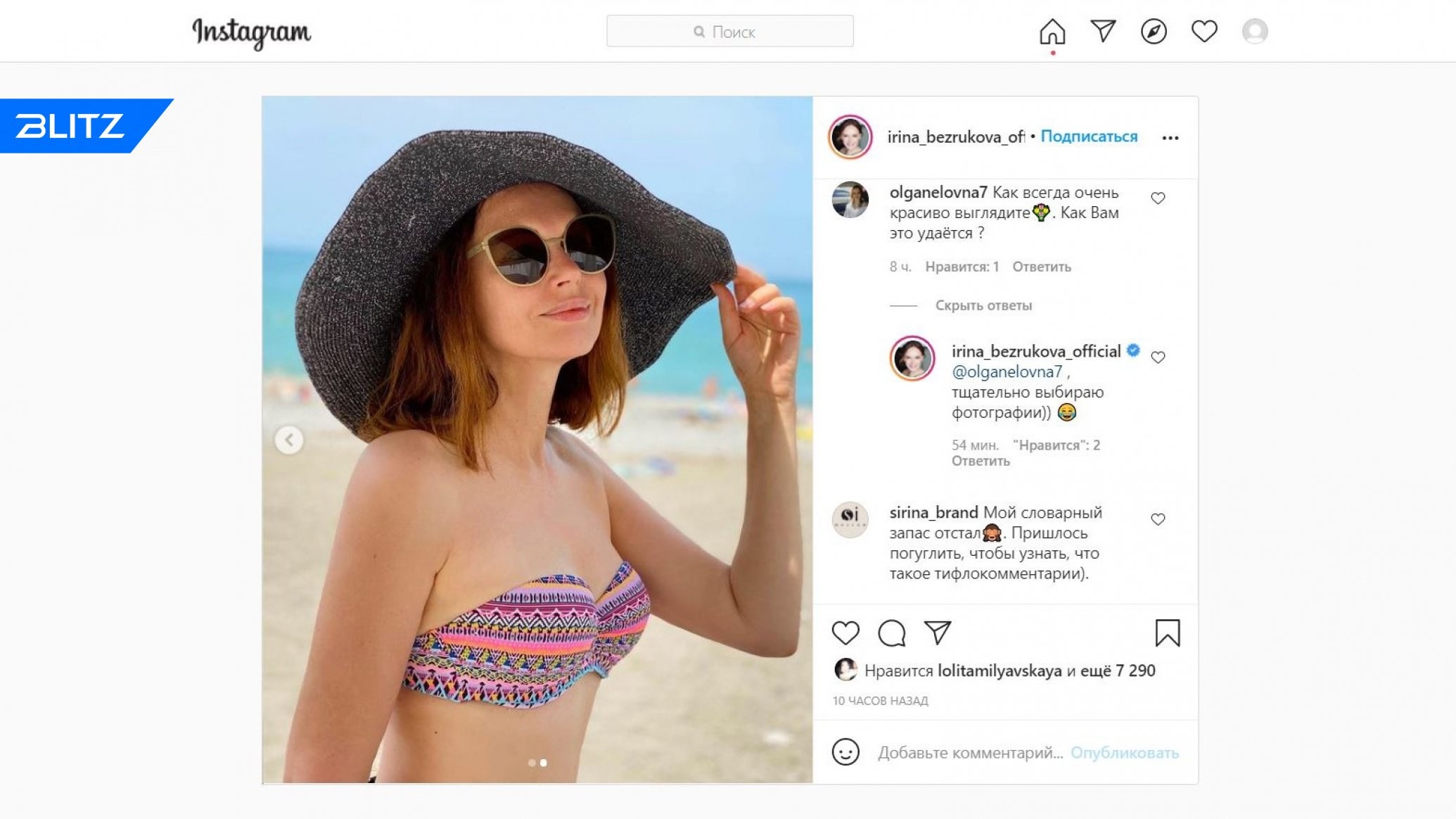Viewport: 1456px width, 819px height.
Task: Like the post with large heart icon
Action: click(x=845, y=633)
